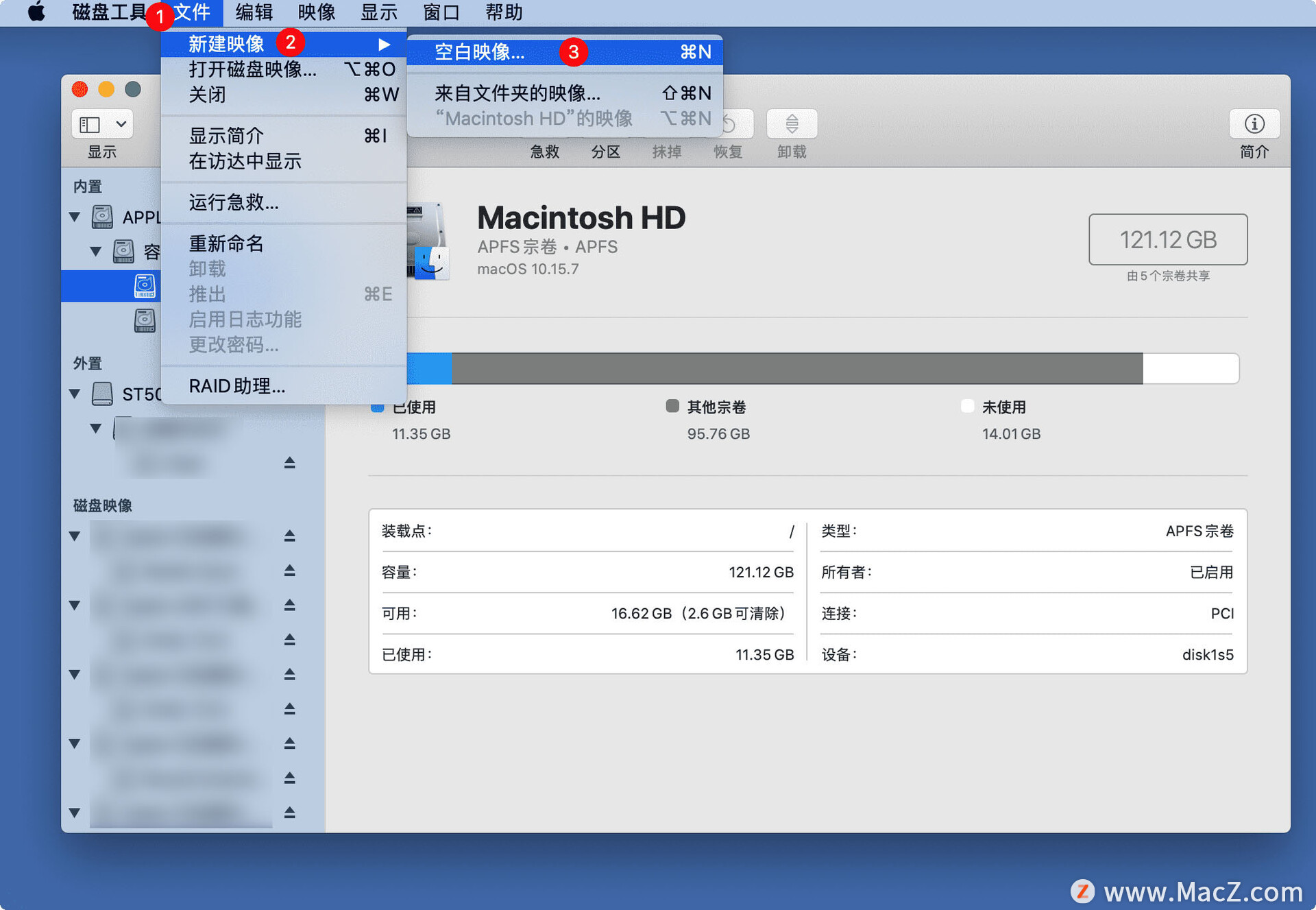Image resolution: width=1316 pixels, height=910 pixels.
Task: Select the volume icon below the highlighted row
Action: 144,320
